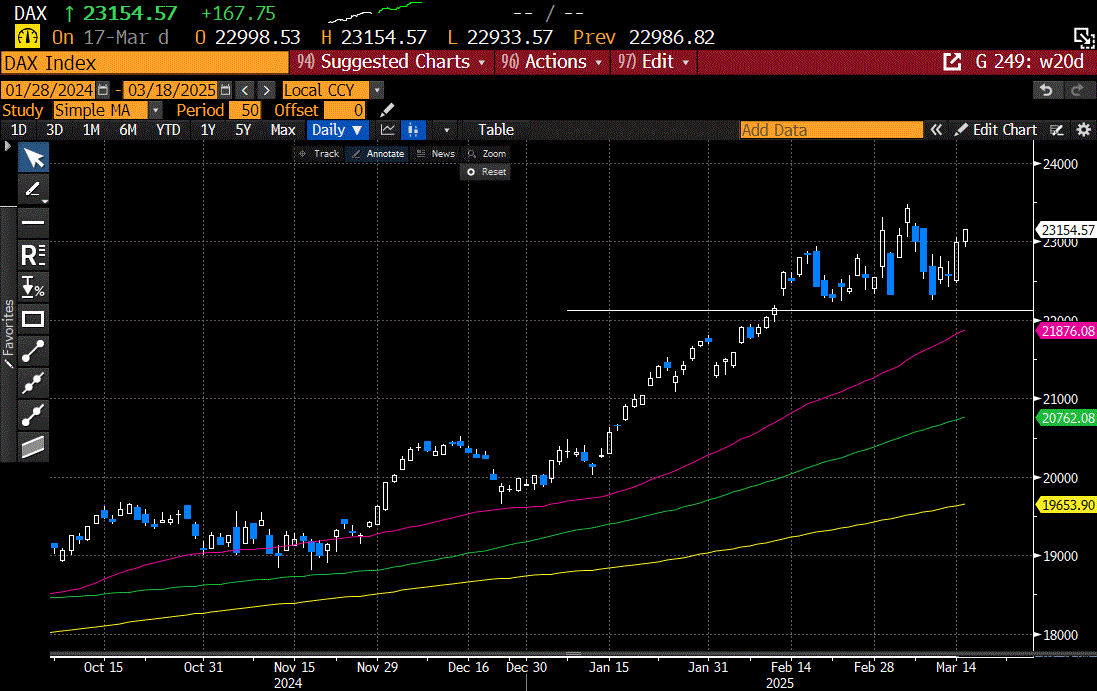The height and width of the screenshot is (691, 1097).
Task: Select the arrow pointer cursor tool
Action: point(33,157)
